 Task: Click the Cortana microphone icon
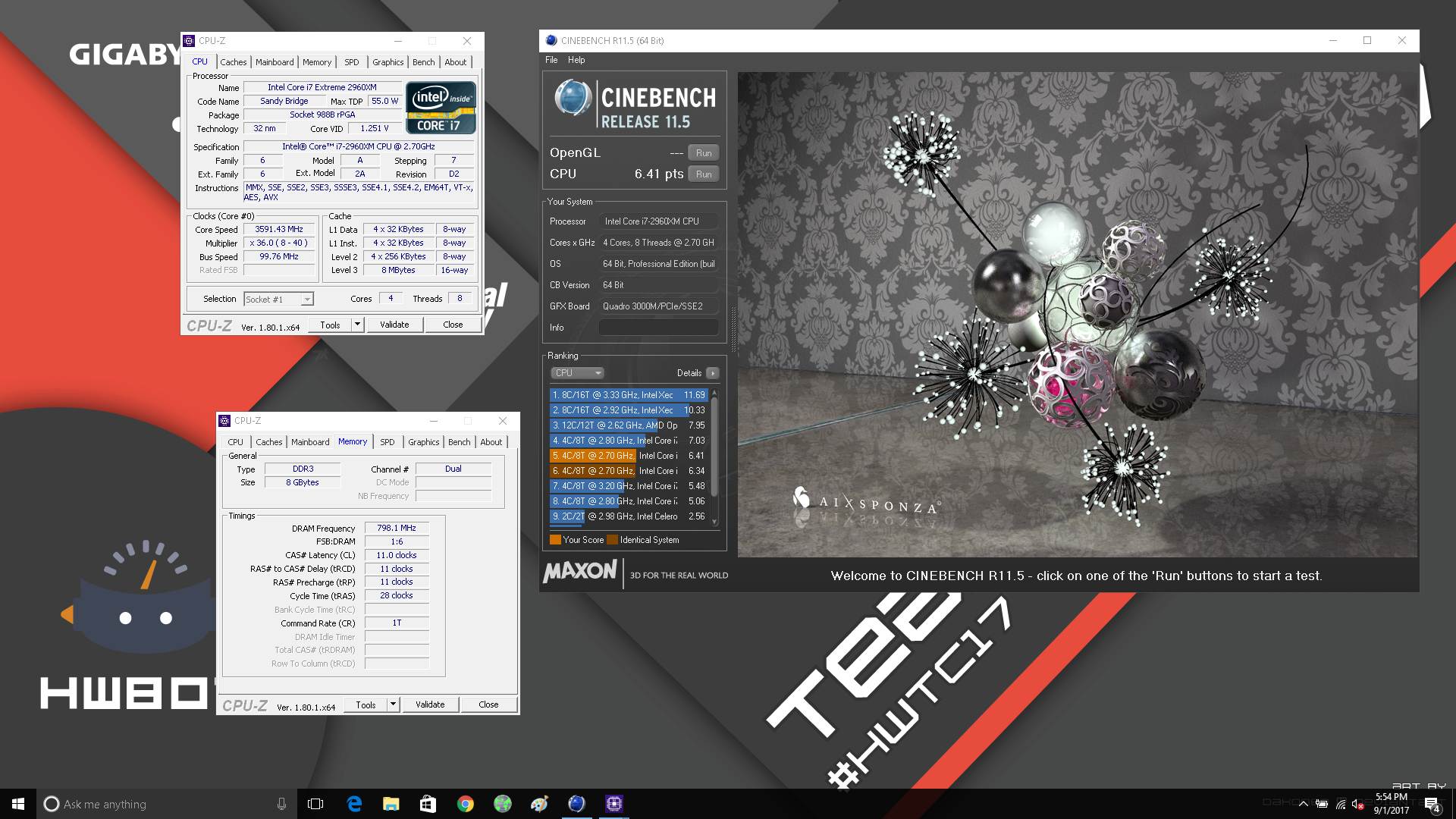[x=281, y=804]
